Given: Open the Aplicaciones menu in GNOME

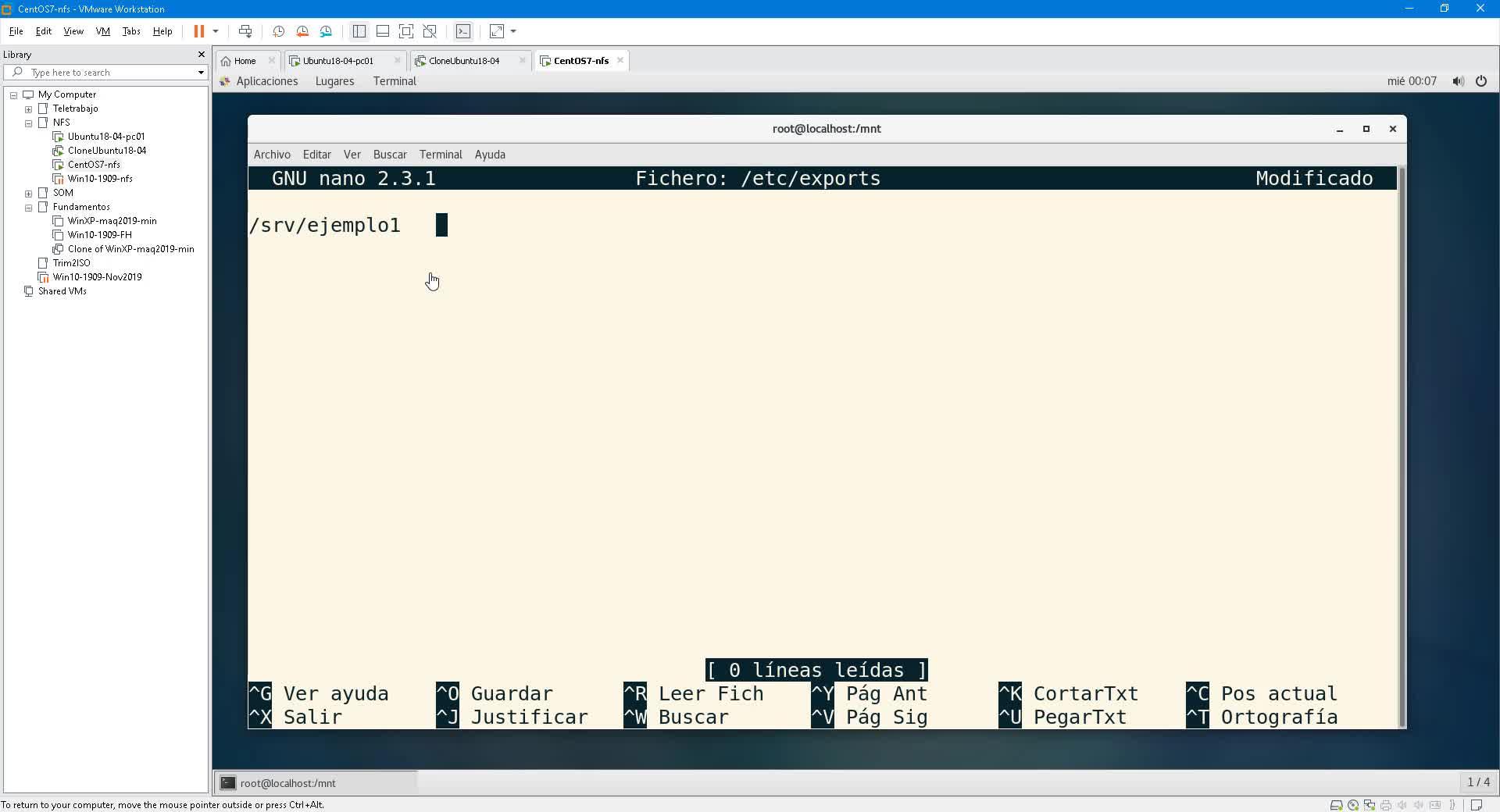Looking at the screenshot, I should [x=266, y=81].
